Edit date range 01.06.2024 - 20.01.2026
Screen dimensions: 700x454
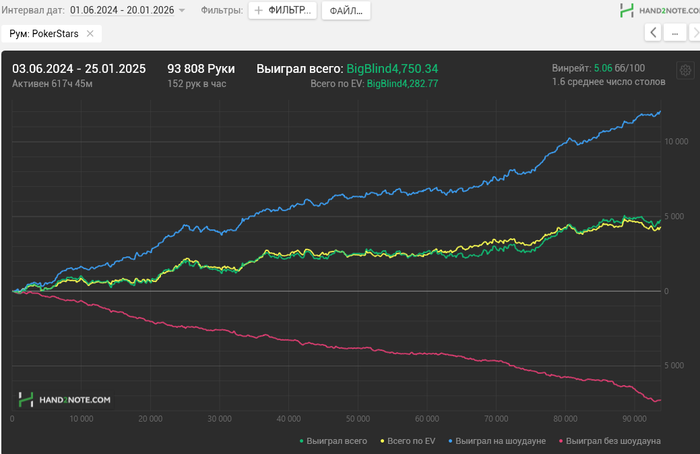click(x=122, y=10)
